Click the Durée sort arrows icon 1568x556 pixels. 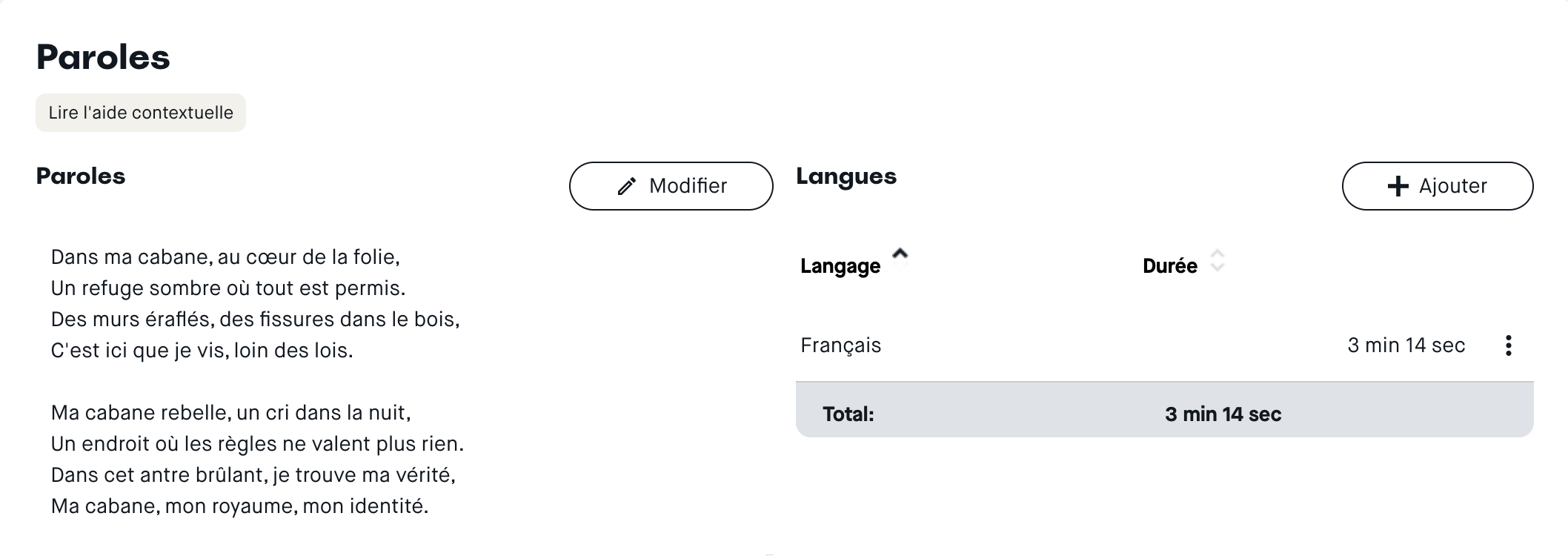click(1217, 261)
